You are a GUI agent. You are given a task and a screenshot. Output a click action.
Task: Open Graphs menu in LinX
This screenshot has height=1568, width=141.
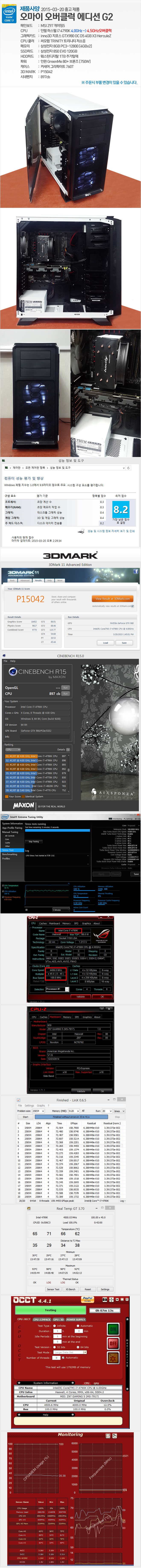pos(41,1105)
